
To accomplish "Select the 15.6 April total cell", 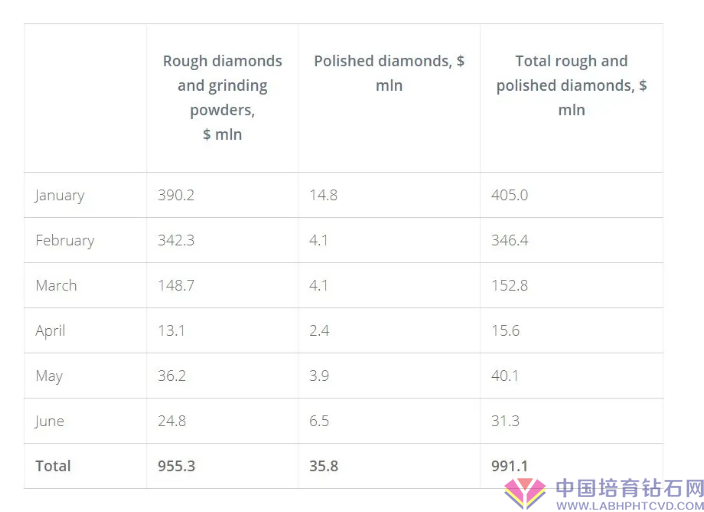I will 506,331.
